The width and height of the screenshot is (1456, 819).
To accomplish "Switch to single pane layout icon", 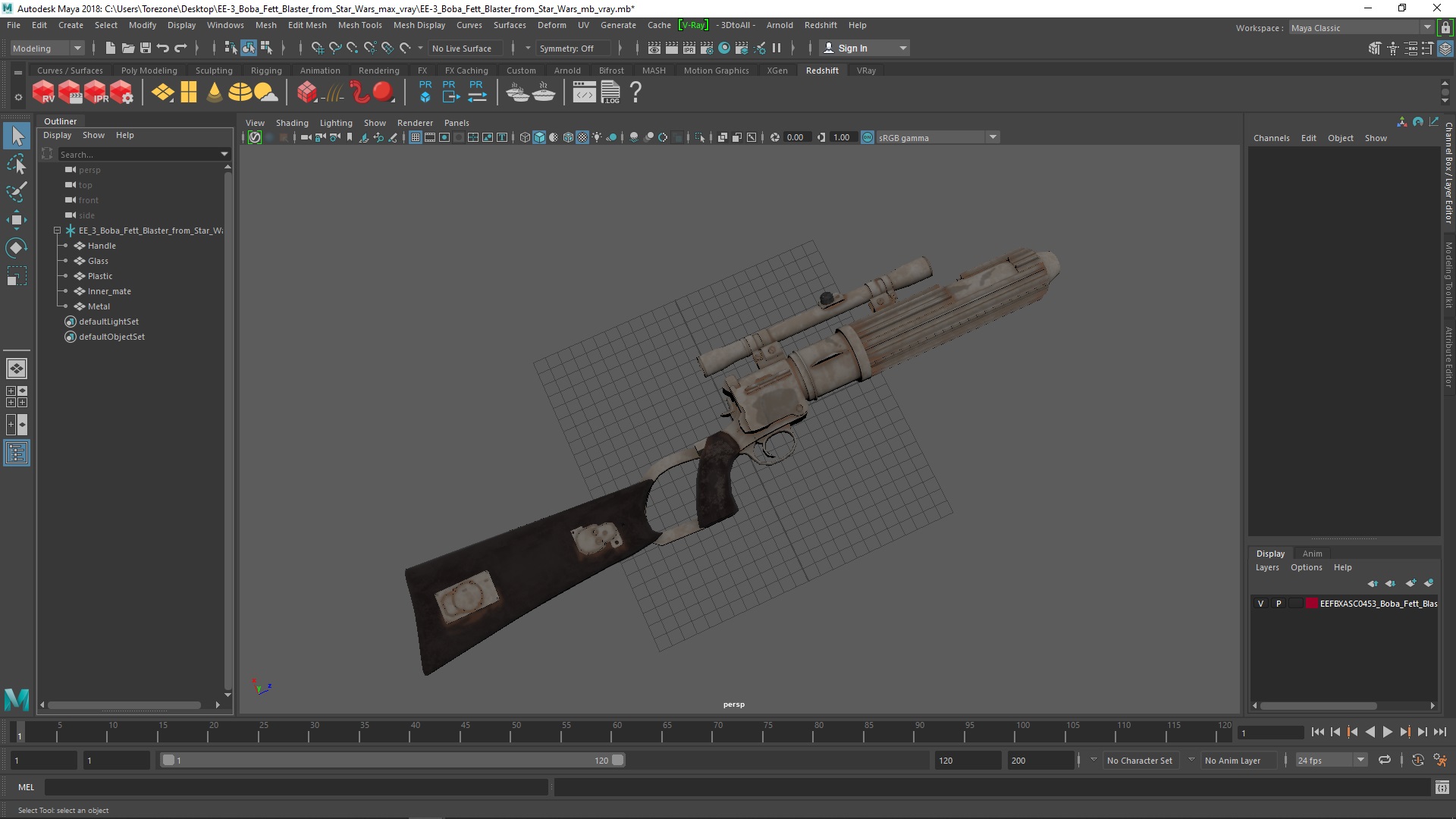I will click(17, 369).
